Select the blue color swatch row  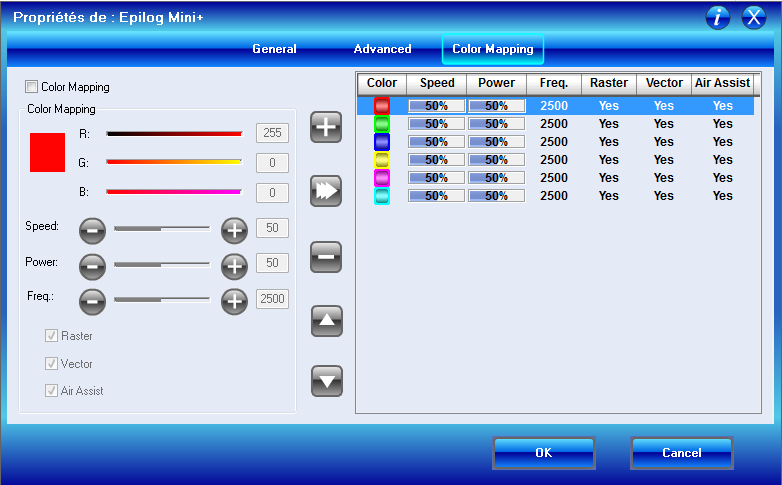pyautogui.click(x=555, y=142)
